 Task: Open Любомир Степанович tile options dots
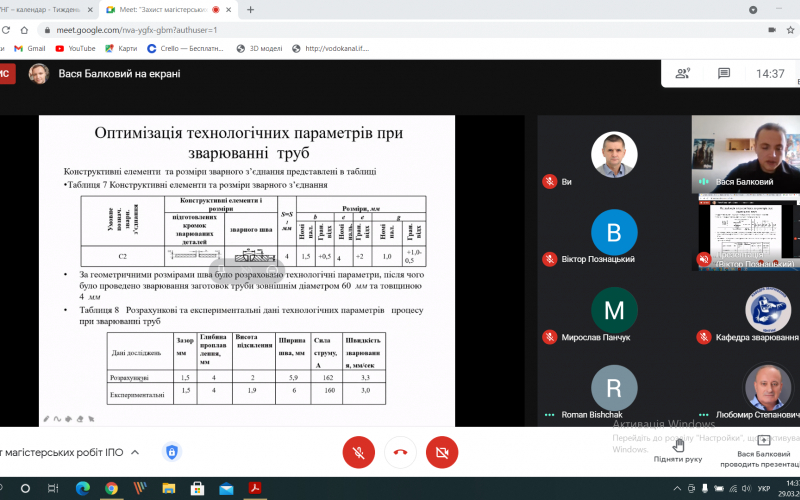coord(704,415)
